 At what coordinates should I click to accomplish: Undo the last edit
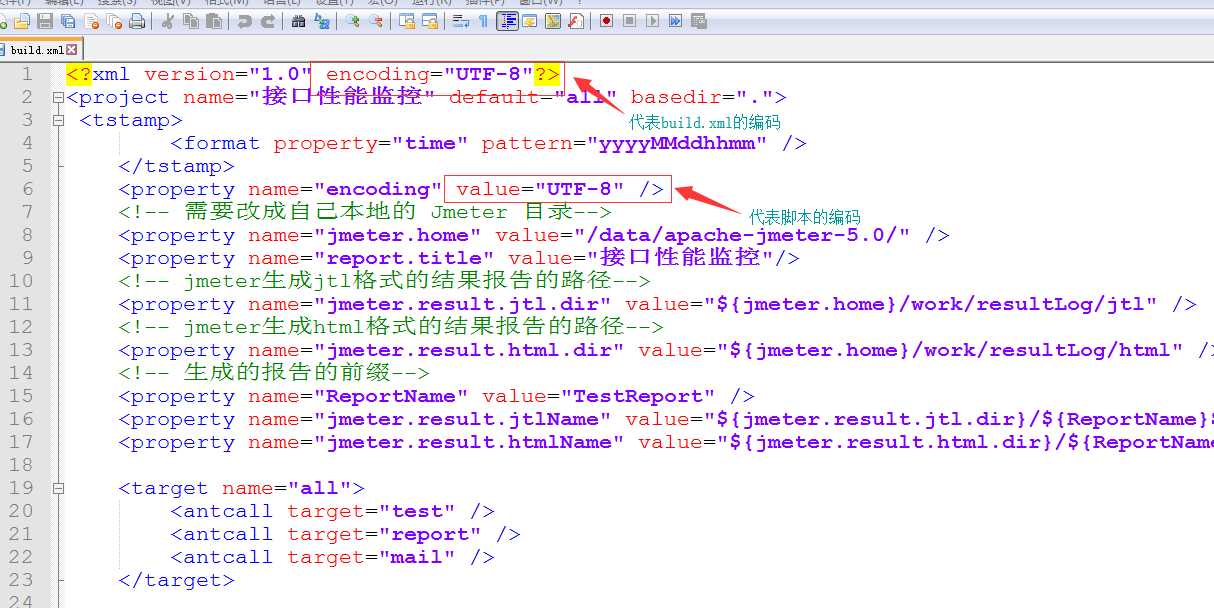(x=244, y=21)
